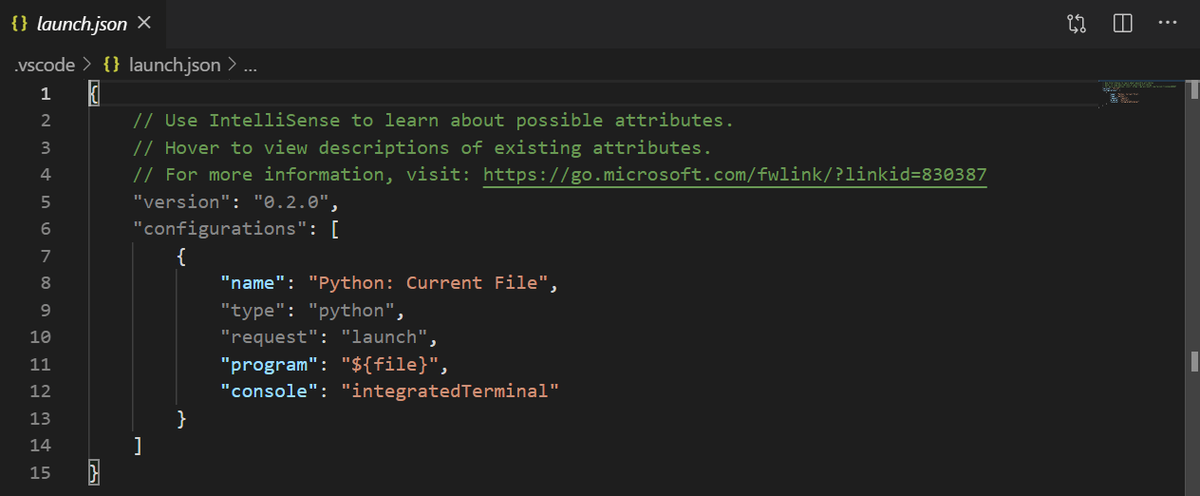Open the launch.json breadcrumb item
This screenshot has width=1200, height=496.
(x=174, y=65)
